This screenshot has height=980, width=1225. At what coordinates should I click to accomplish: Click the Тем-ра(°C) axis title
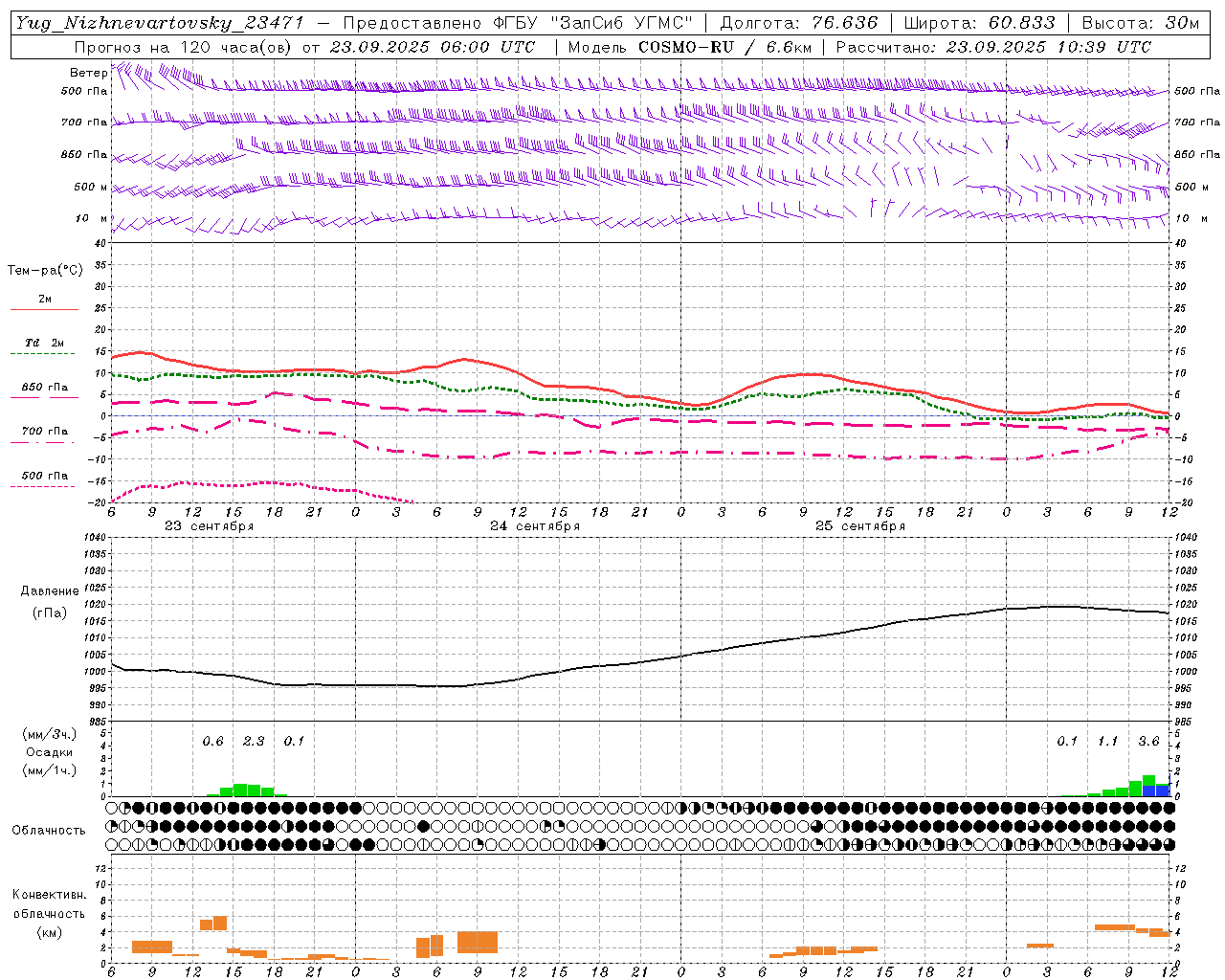[45, 271]
